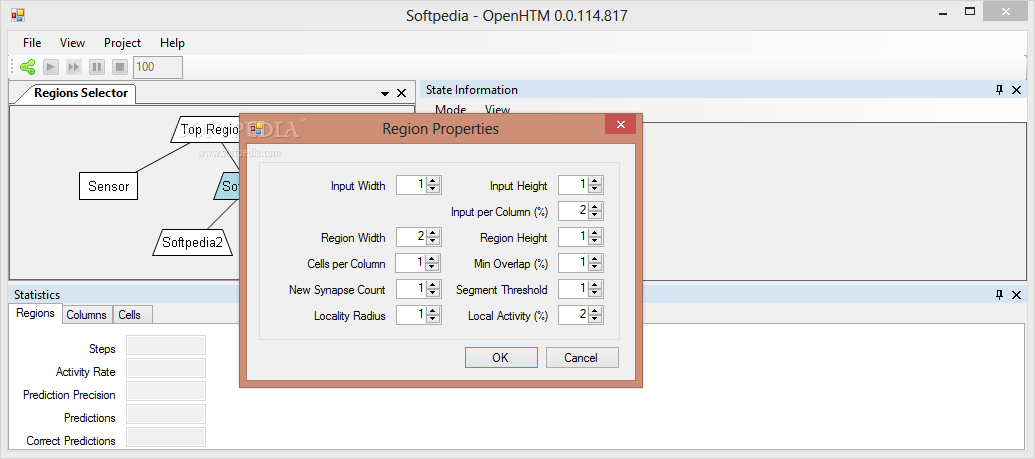Decrease Locality Radius value
The height and width of the screenshot is (459, 1035).
click(x=433, y=320)
